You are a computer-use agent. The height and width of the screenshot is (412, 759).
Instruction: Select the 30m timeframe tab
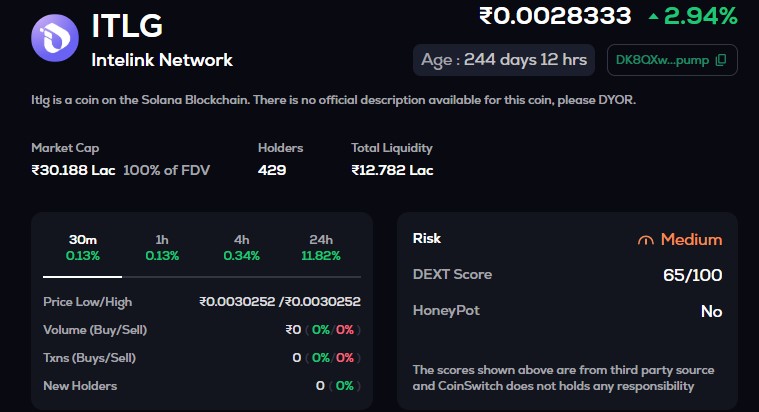(x=82, y=247)
